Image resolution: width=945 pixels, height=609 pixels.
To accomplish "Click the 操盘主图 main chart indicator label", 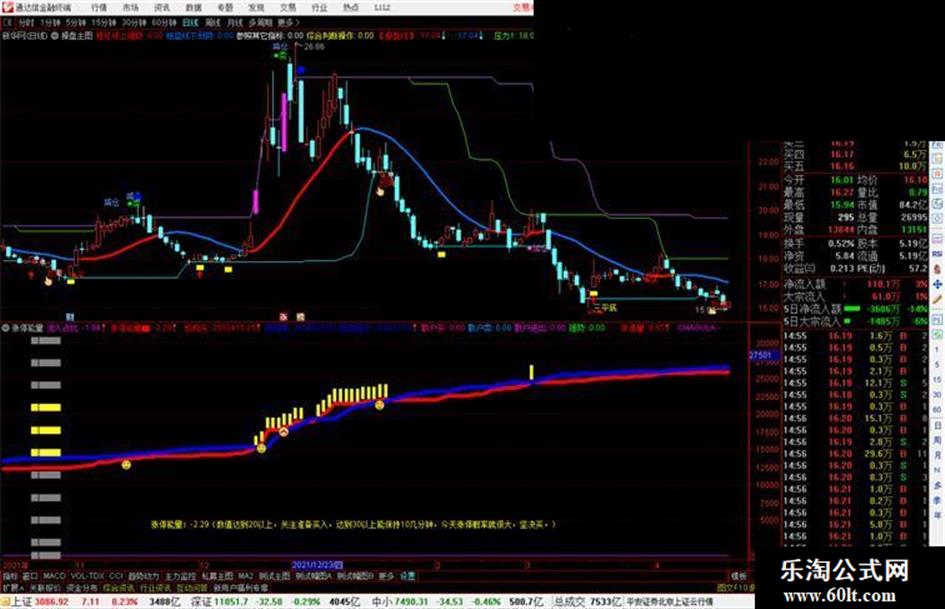I will tap(77, 36).
